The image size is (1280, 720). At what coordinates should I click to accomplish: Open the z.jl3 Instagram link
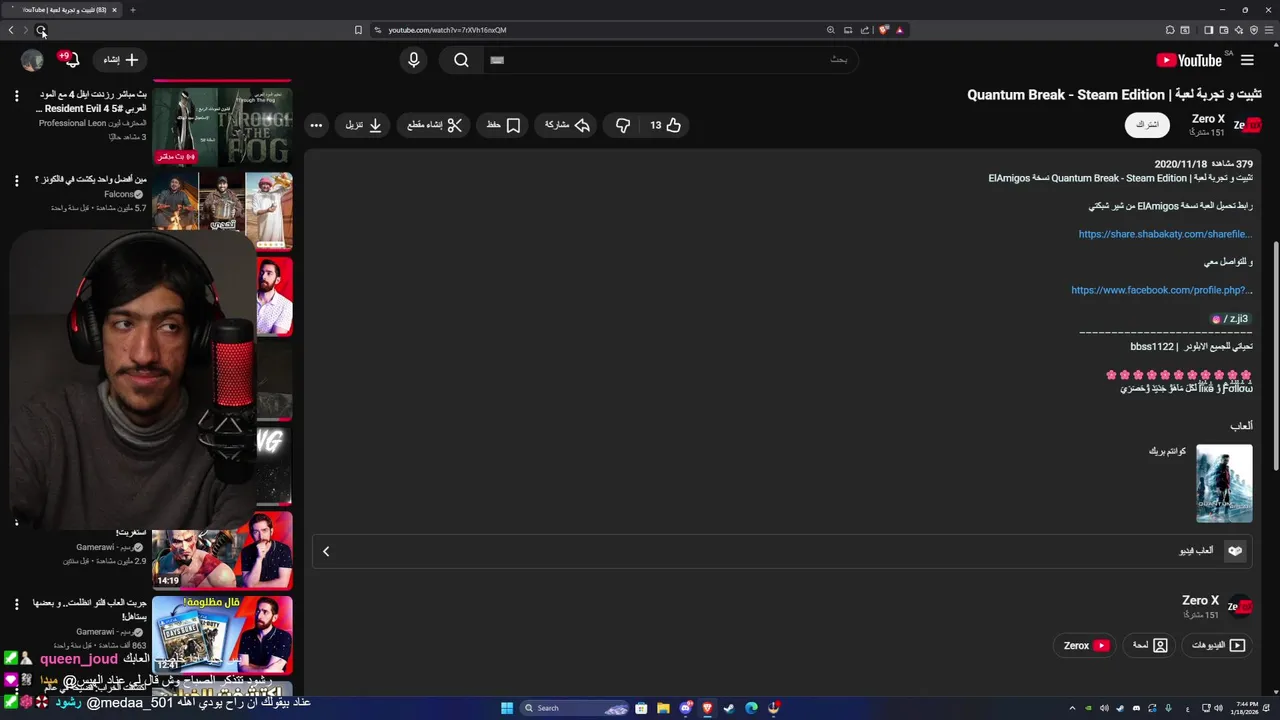pyautogui.click(x=1230, y=319)
